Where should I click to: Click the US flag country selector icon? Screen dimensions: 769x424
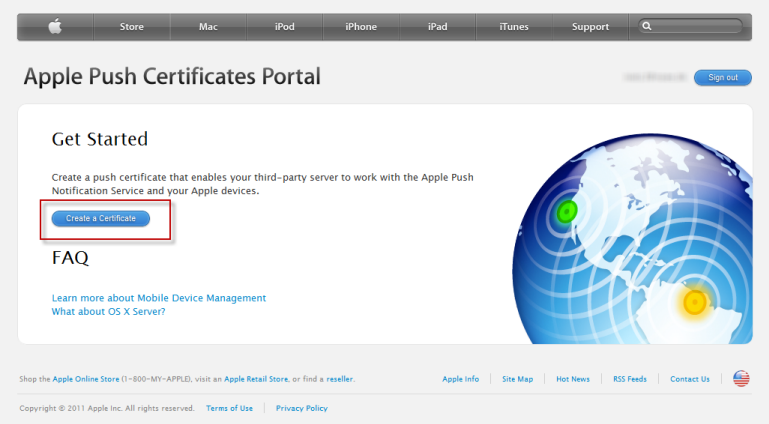pos(741,378)
